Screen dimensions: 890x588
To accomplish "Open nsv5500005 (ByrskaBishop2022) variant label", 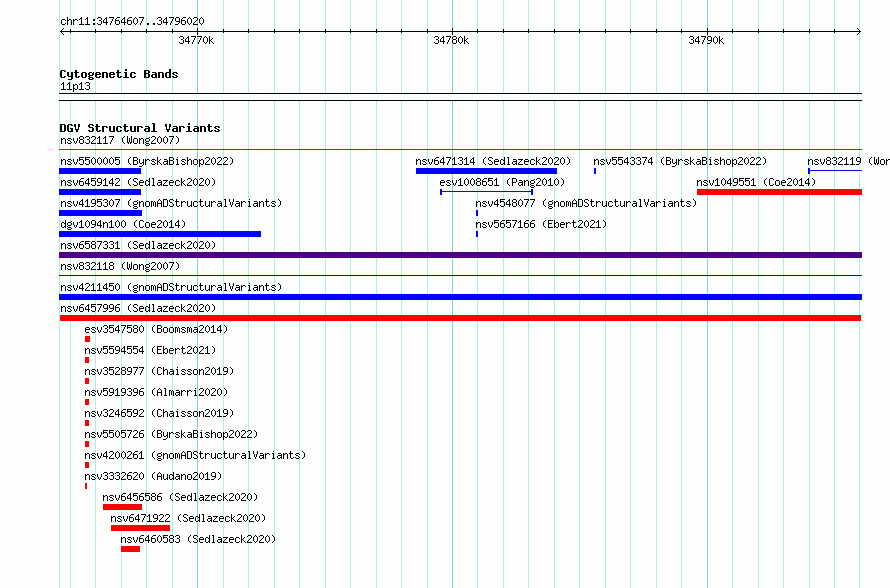I will [147, 161].
